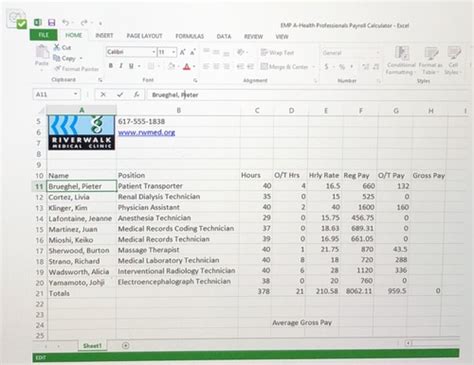The width and height of the screenshot is (474, 365).
Task: Switch to the PAGE LAYOUT tab
Action: point(144,36)
